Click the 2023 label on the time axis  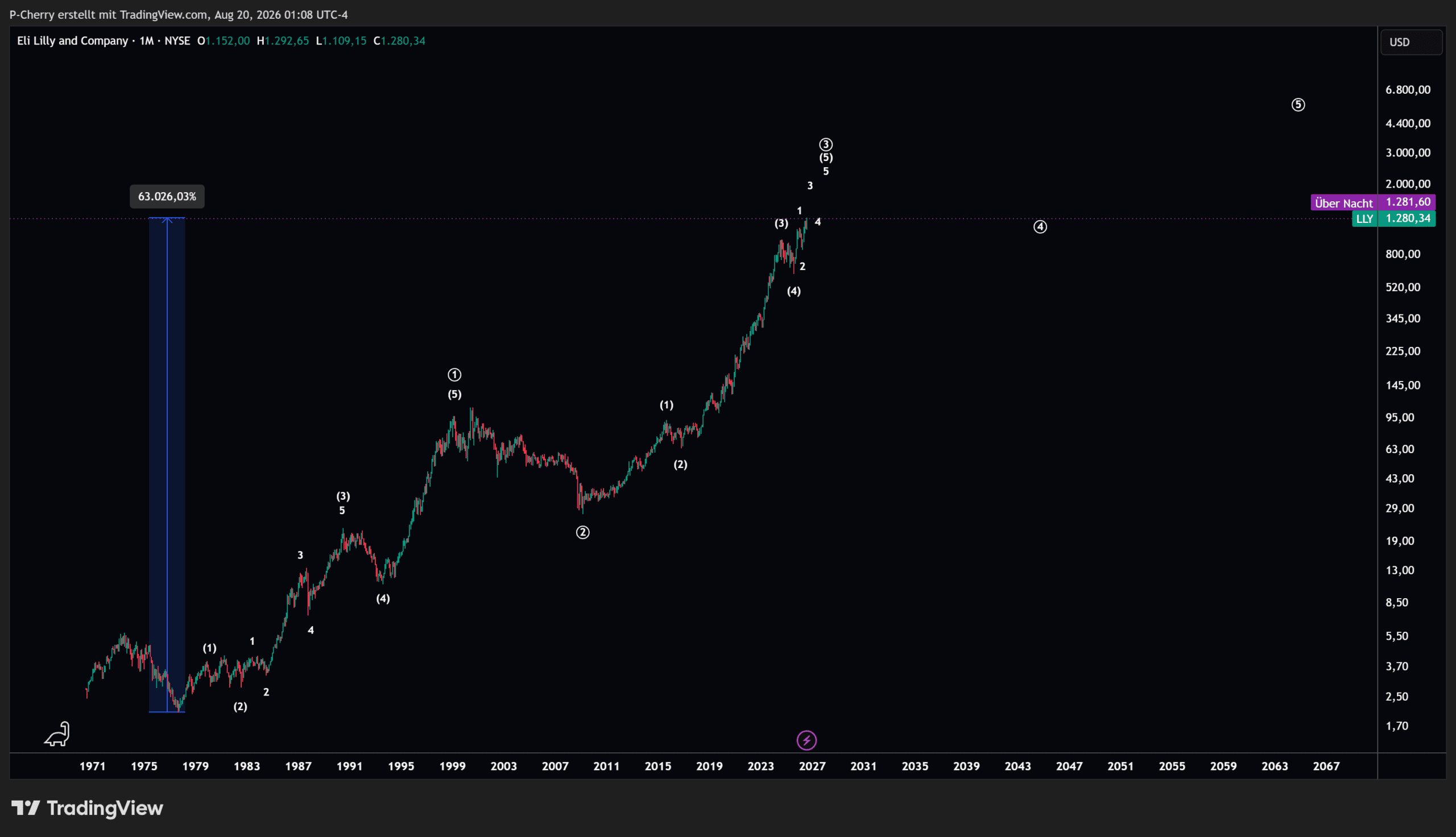coord(761,766)
